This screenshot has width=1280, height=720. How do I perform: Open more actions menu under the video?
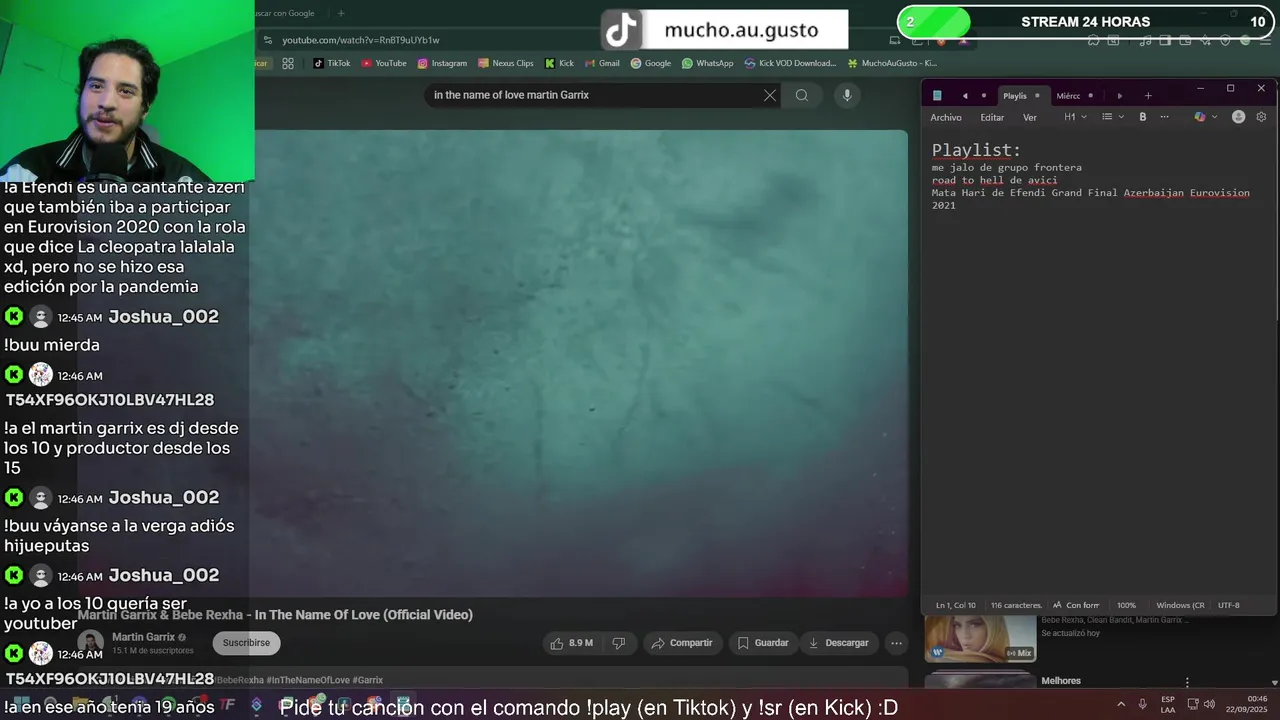897,643
